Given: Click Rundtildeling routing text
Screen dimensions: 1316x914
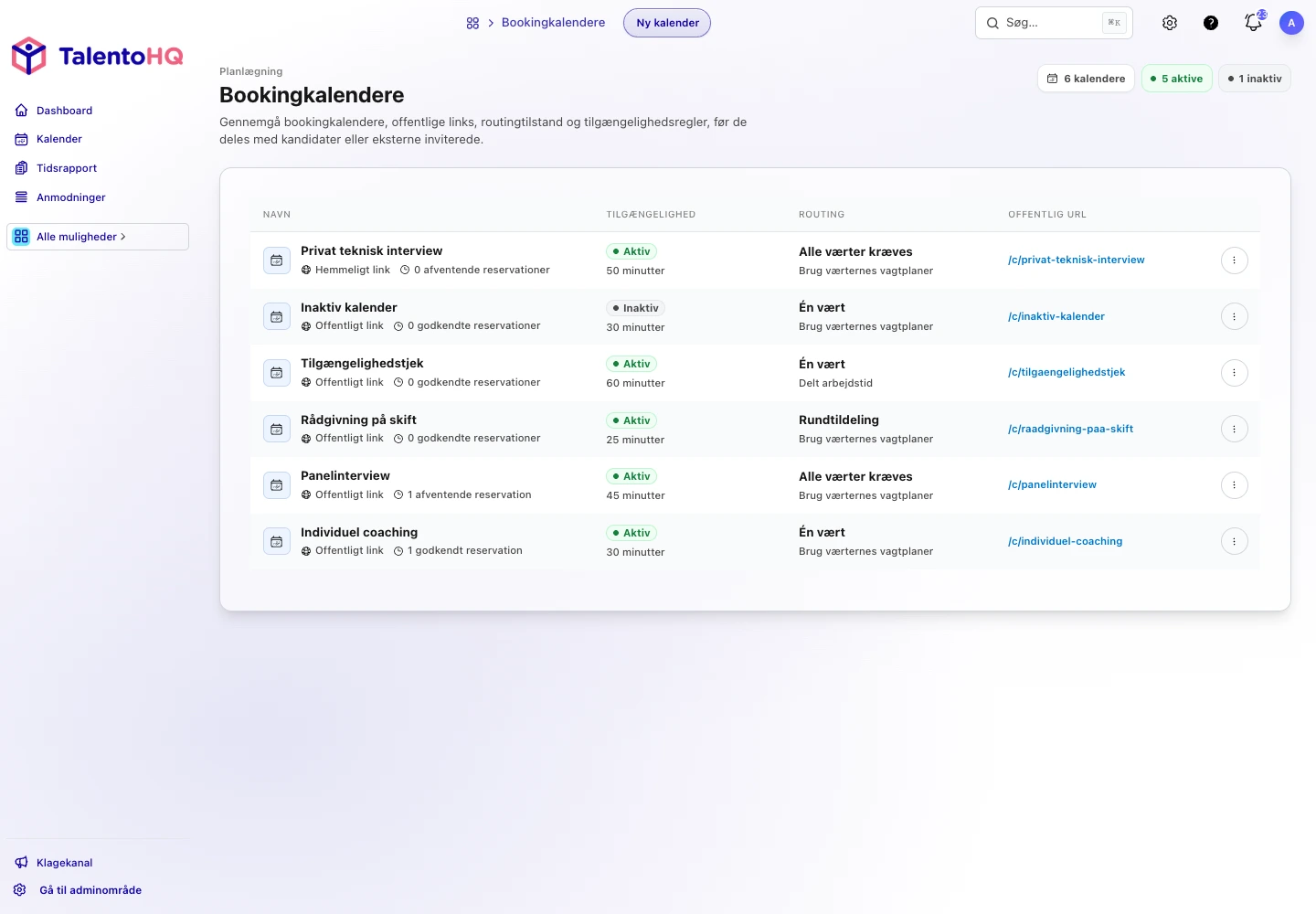Looking at the screenshot, I should (x=838, y=420).
